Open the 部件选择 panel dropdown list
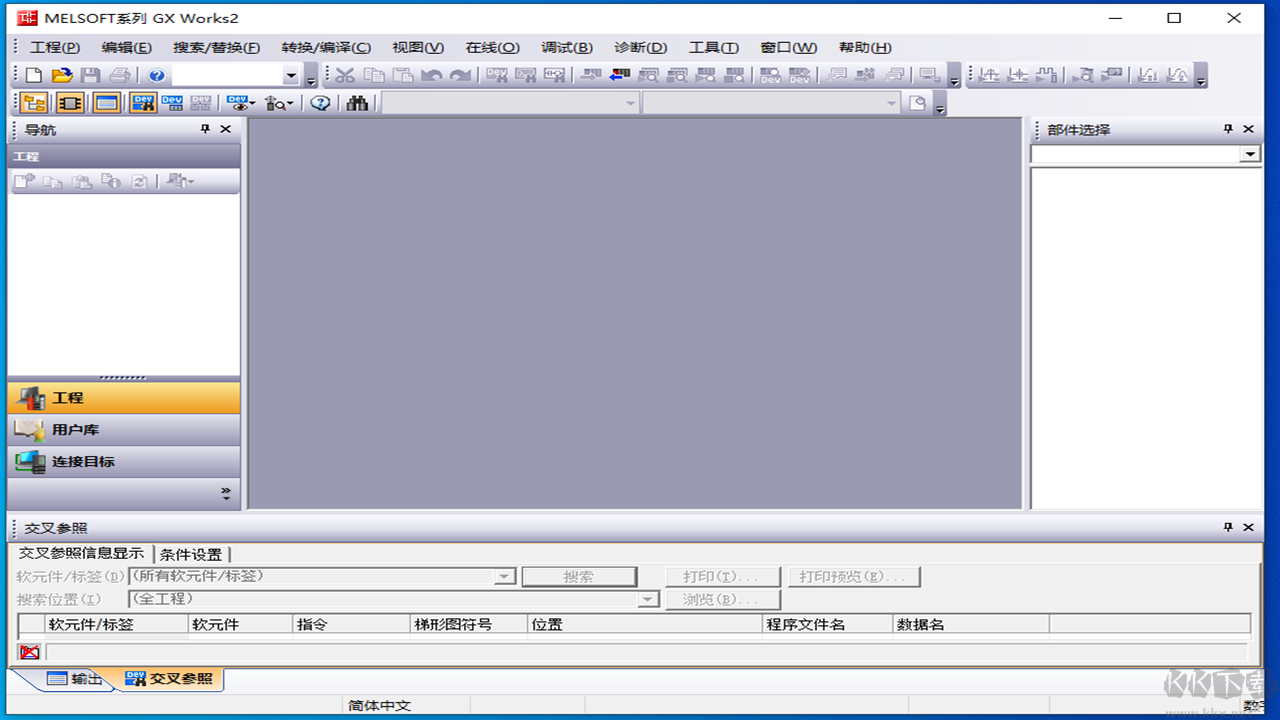The height and width of the screenshot is (720, 1280). [x=1249, y=154]
